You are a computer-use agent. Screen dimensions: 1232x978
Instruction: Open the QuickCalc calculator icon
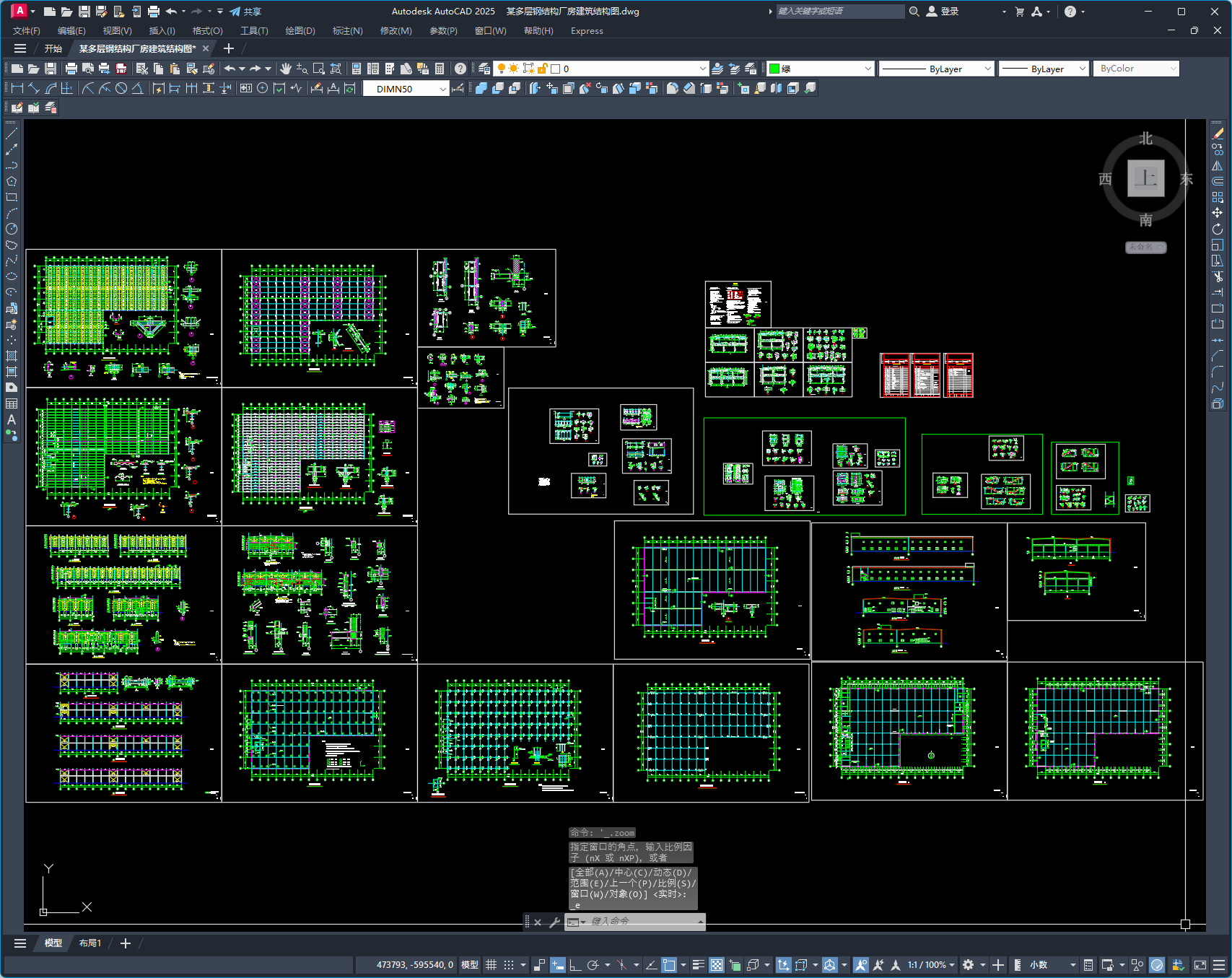pyautogui.click(x=440, y=69)
